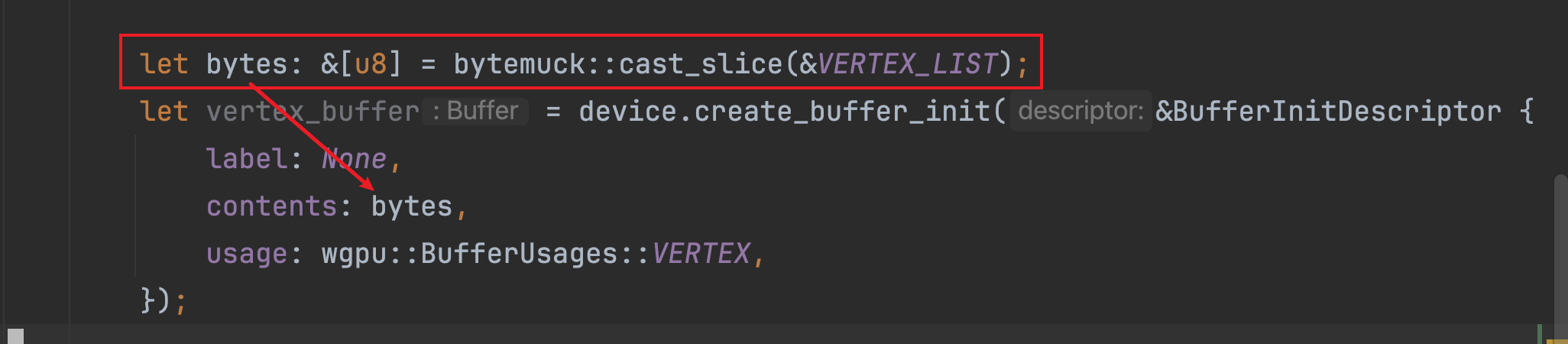This screenshot has height=344, width=1568.
Task: Click the contents field name
Action: pyautogui.click(x=272, y=206)
